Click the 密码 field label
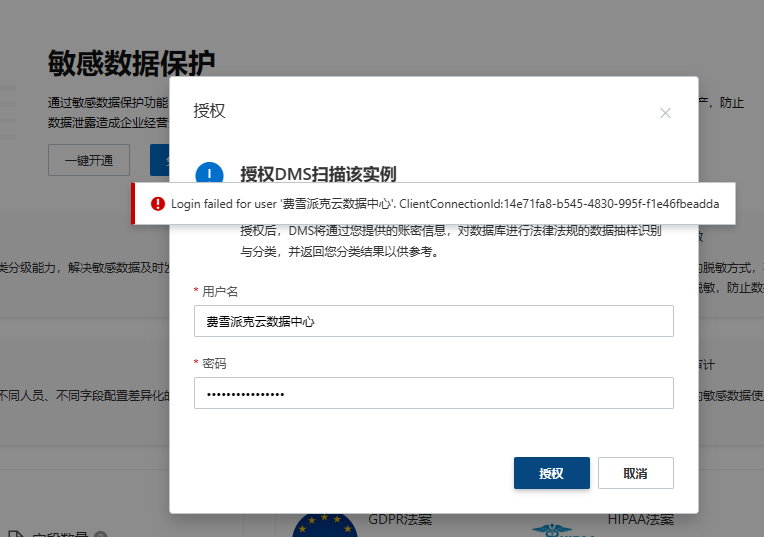 pos(214,364)
